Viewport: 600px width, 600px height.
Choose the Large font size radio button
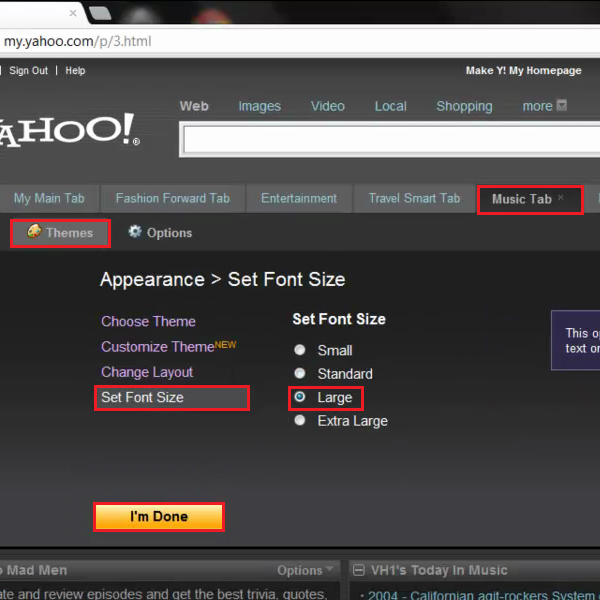[x=300, y=397]
